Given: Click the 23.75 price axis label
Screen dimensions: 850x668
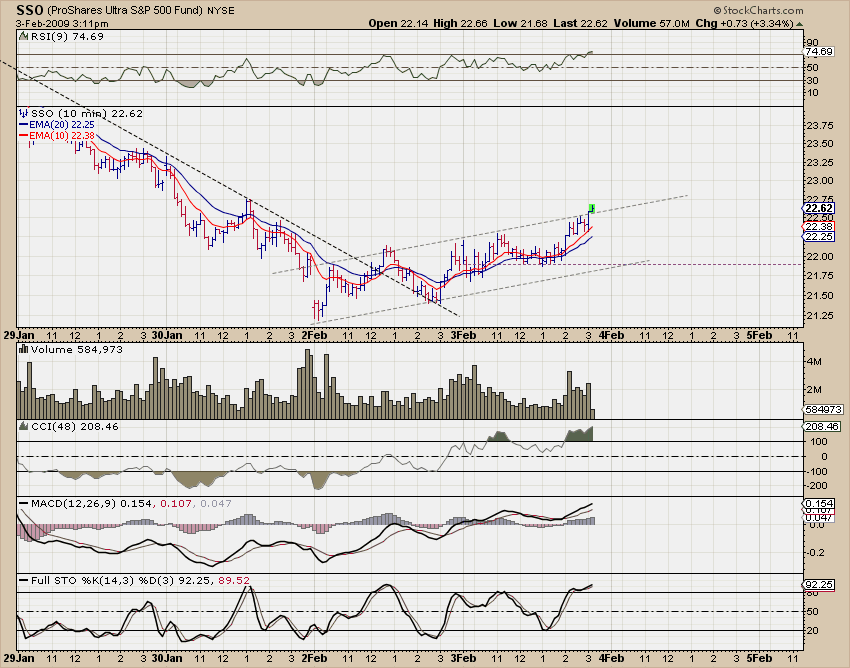Looking at the screenshot, I should click(820, 125).
